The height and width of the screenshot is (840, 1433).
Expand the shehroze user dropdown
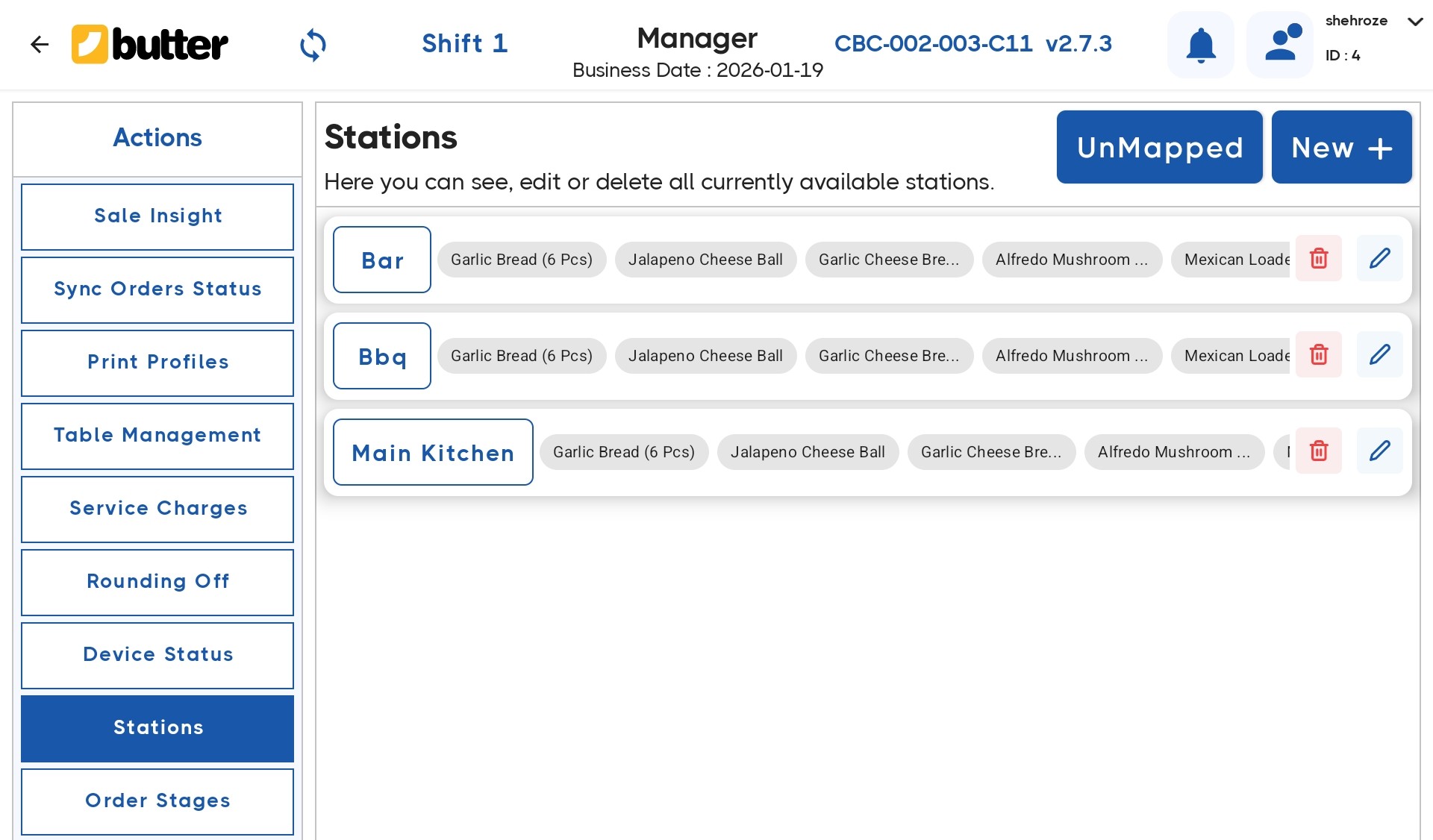click(x=1414, y=22)
